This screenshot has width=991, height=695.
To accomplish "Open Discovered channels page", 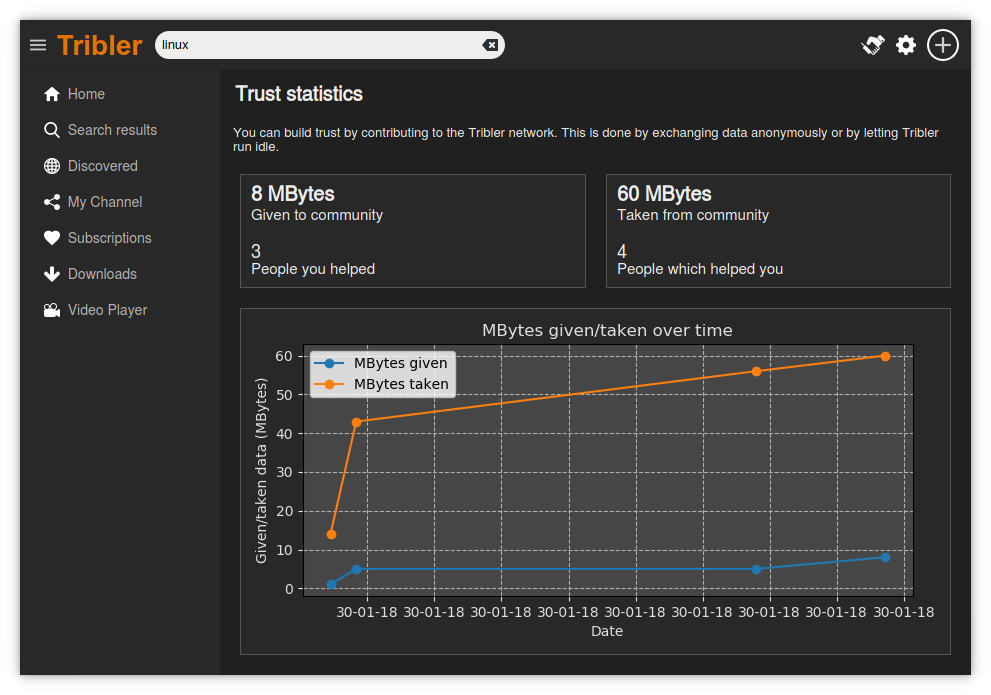I will click(102, 166).
